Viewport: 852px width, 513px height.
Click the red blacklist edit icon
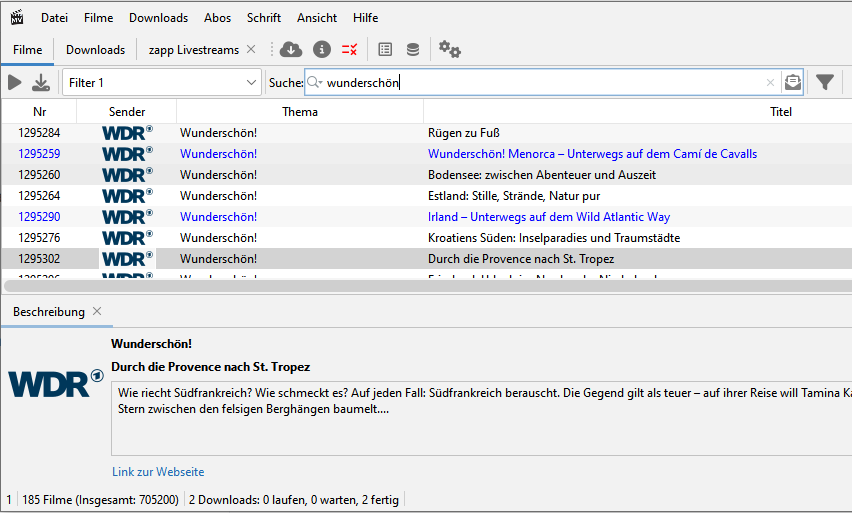[x=349, y=50]
